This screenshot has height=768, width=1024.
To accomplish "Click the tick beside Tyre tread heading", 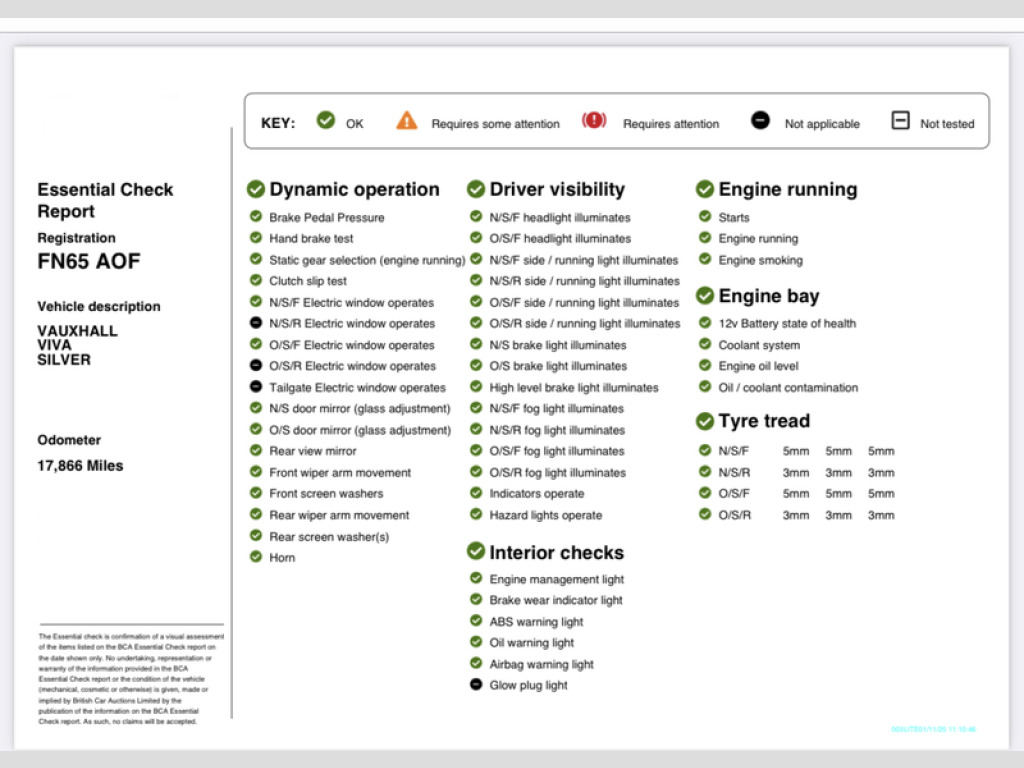I will click(x=705, y=421).
